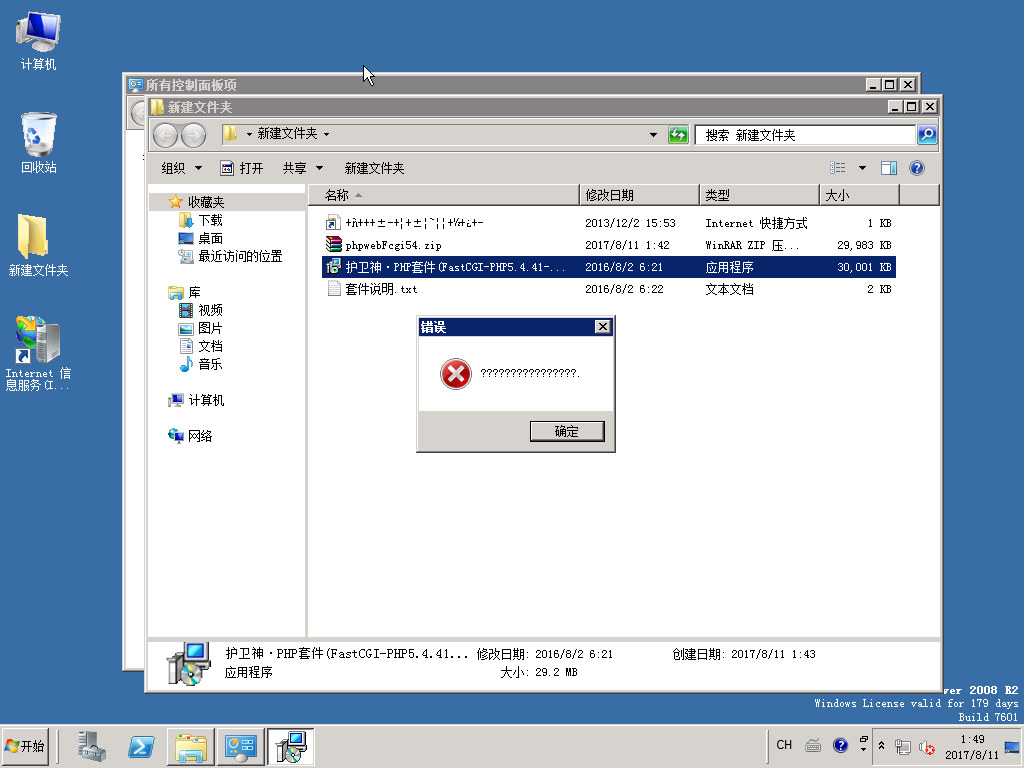The width and height of the screenshot is (1024, 768).
Task: Select 桌面 in navigation pane
Action: [x=210, y=238]
